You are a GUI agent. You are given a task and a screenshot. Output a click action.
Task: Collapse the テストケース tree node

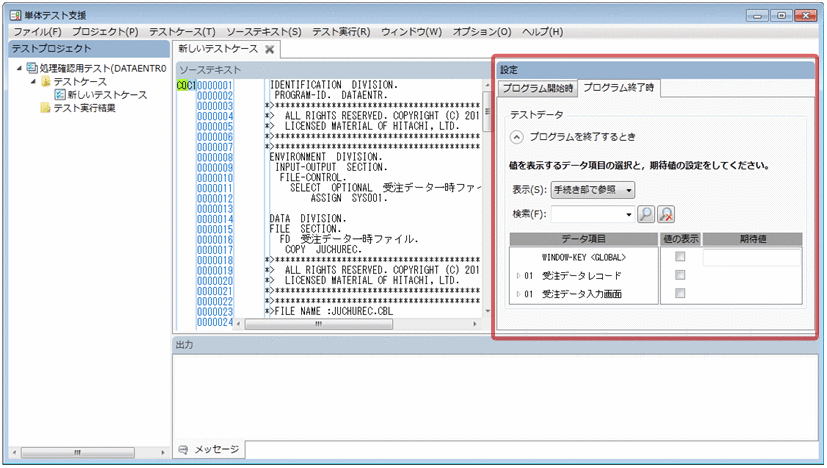coord(33,81)
